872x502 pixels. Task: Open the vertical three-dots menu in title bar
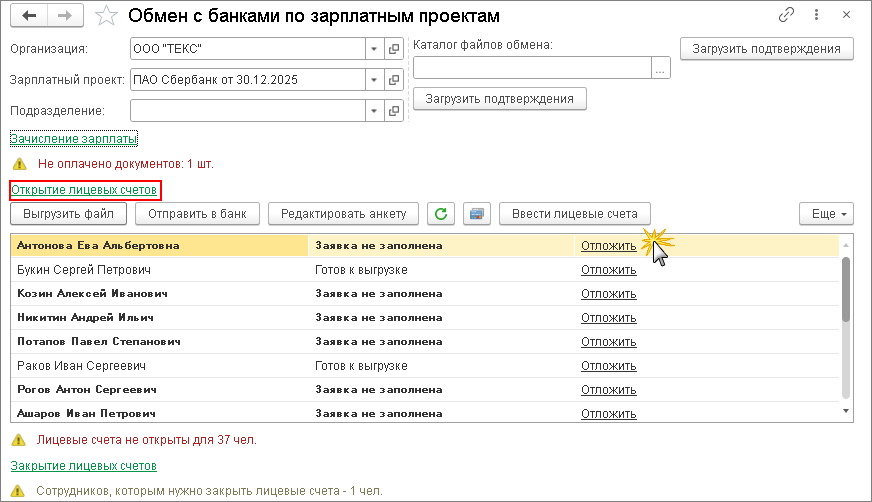click(817, 16)
